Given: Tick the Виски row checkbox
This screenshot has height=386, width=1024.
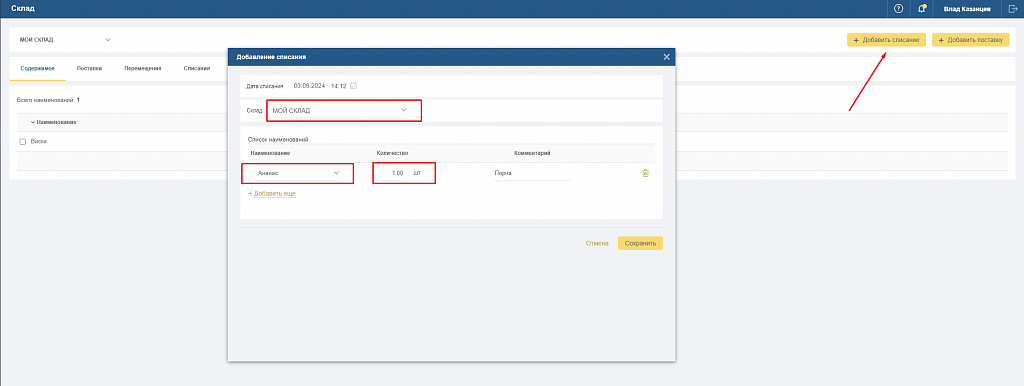Looking at the screenshot, I should (x=22, y=142).
